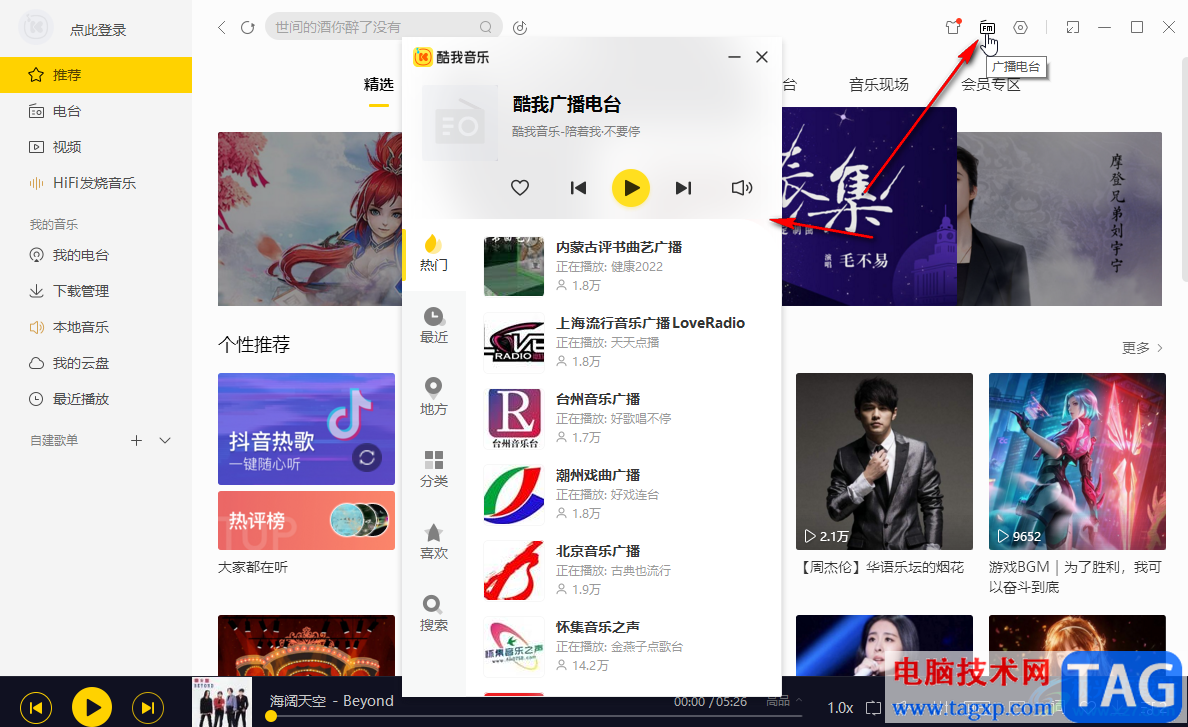
Task: Open the 抖音热歌 playlist card
Action: [306, 429]
